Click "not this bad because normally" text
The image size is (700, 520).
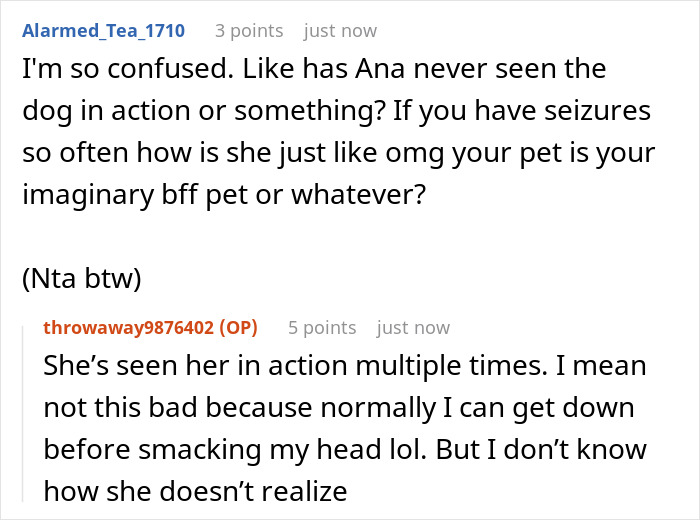click(200, 407)
